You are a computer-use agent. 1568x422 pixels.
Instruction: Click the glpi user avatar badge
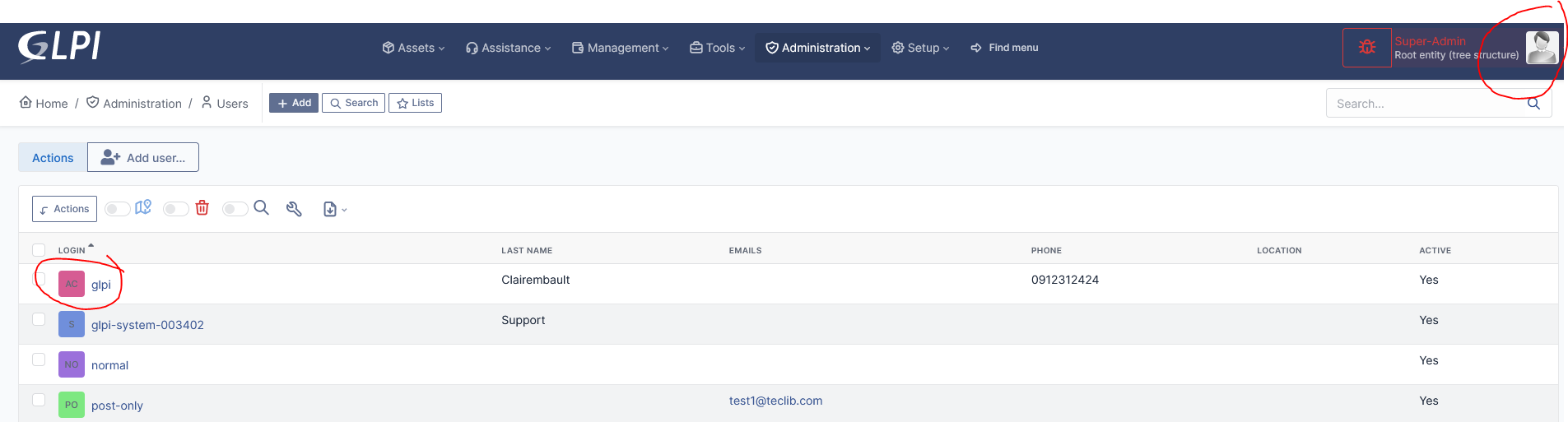point(72,284)
